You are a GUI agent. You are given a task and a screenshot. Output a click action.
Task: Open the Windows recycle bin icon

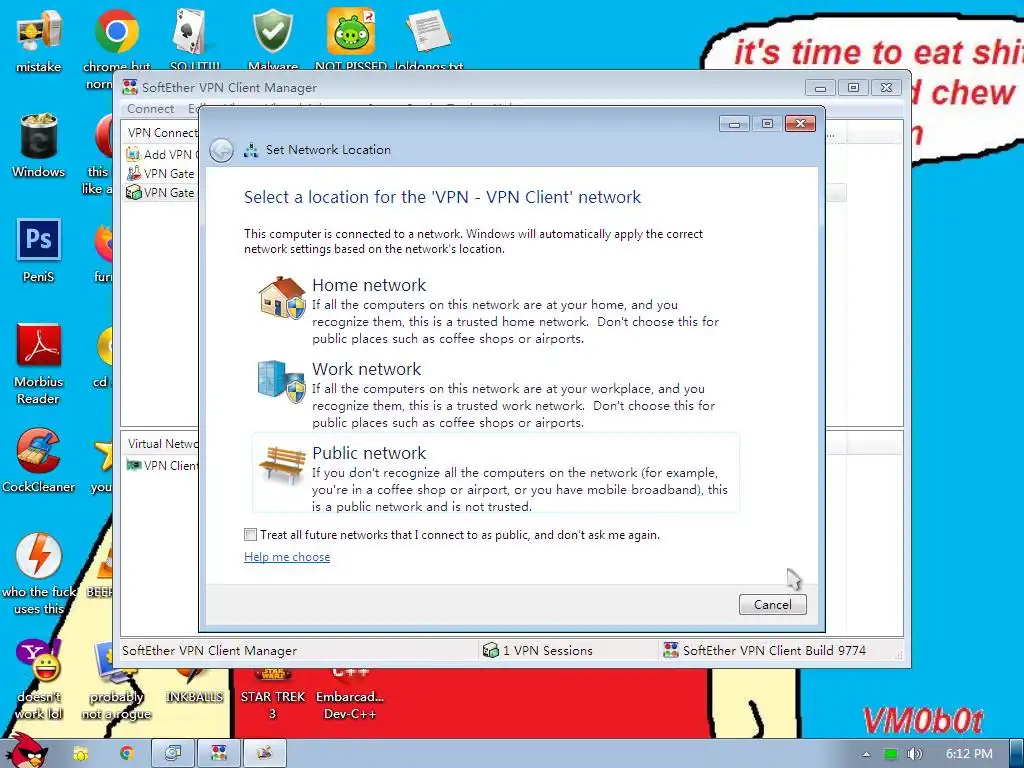pos(39,136)
